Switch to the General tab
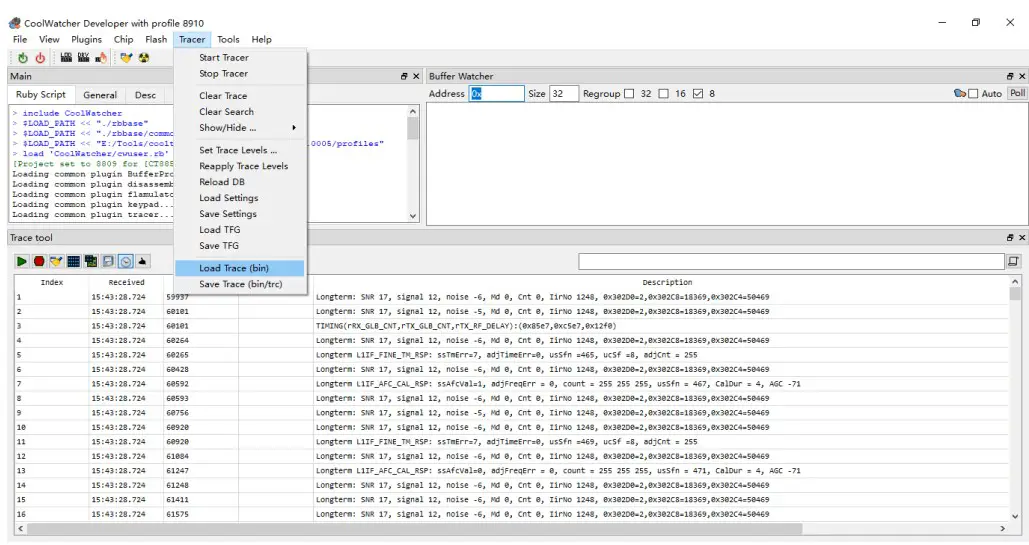1029x545 pixels. [x=100, y=95]
